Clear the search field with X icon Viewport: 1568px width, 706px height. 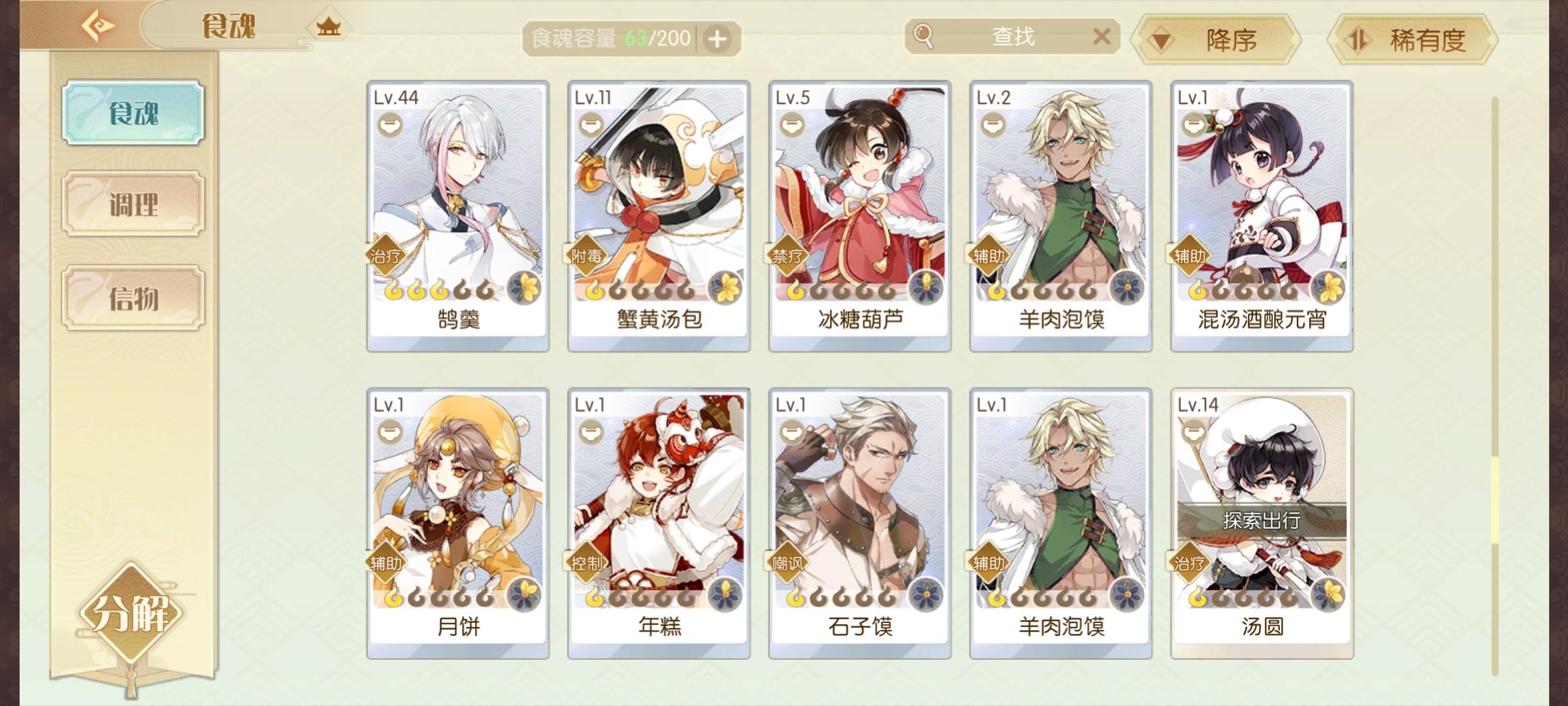(x=1102, y=36)
